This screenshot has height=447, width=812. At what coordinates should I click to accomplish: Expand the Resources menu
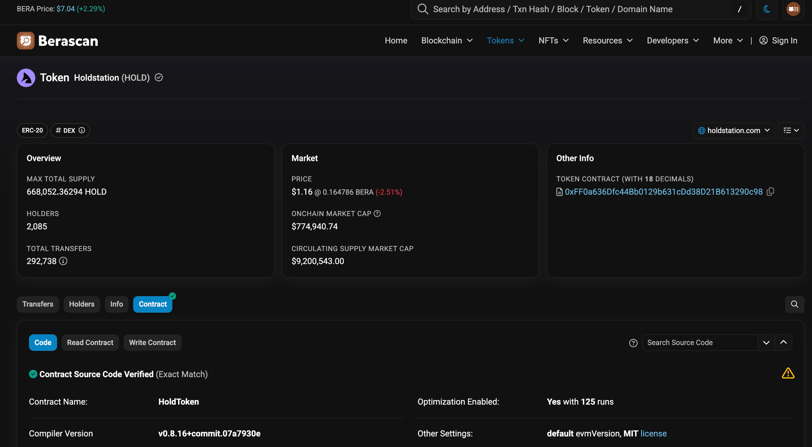point(607,40)
